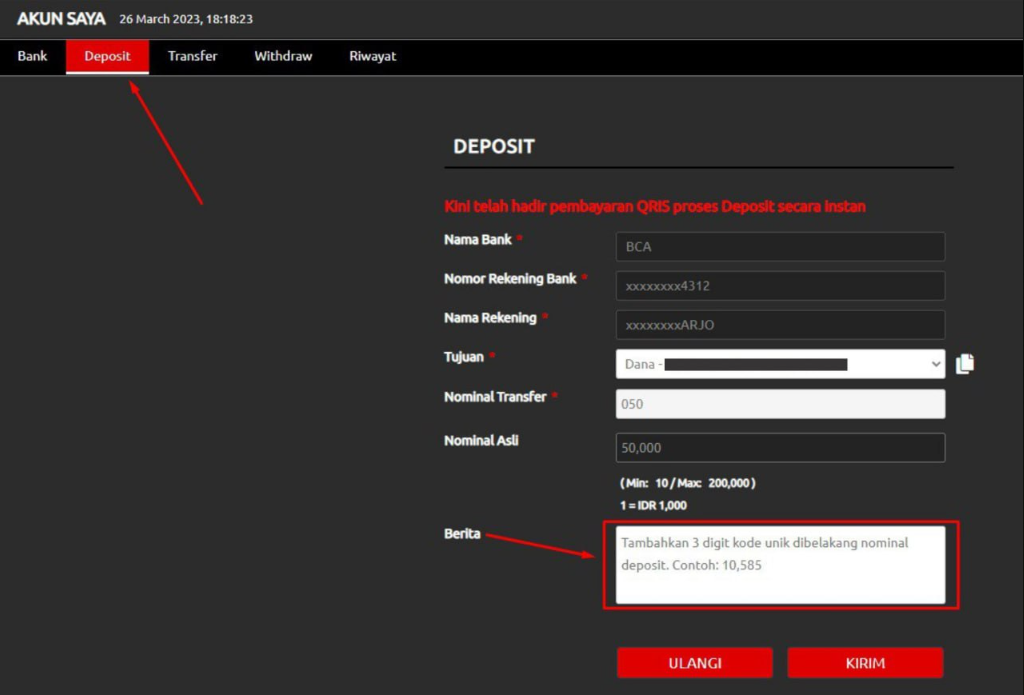This screenshot has height=695, width=1024.
Task: Open the Transfer tab
Action: (x=192, y=56)
